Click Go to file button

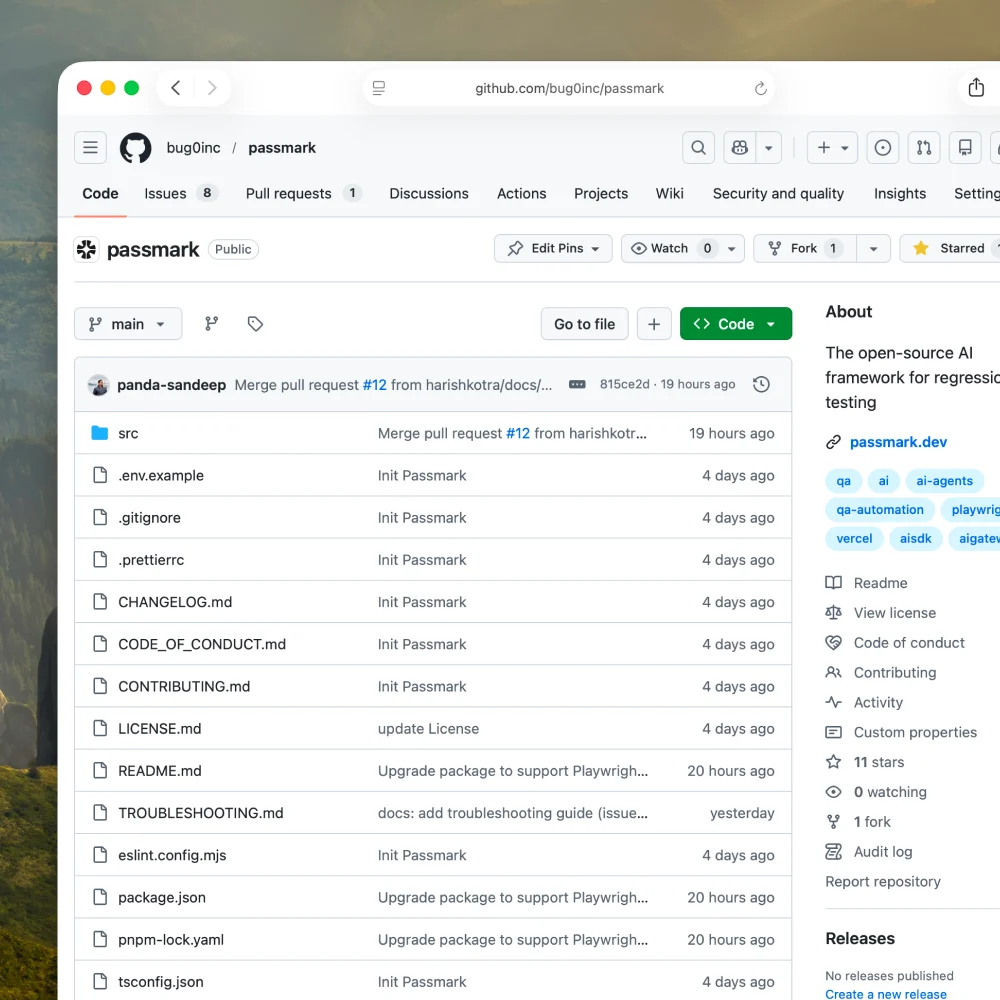(584, 324)
